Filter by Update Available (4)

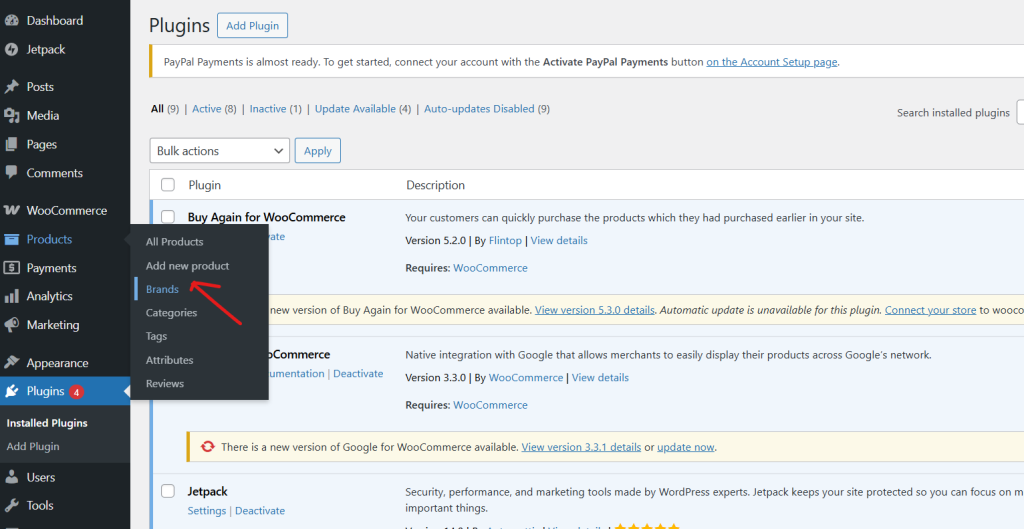(363, 109)
